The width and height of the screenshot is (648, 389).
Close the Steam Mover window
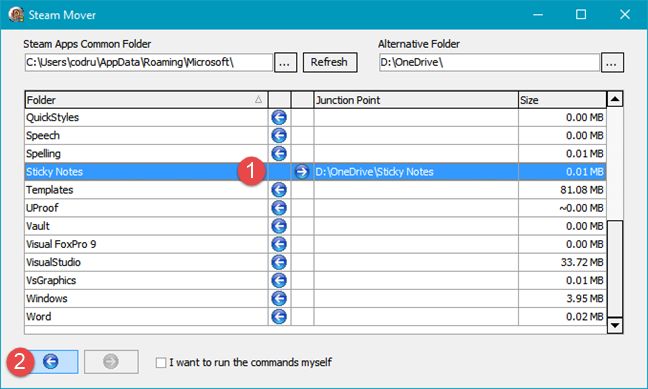(x=625, y=15)
